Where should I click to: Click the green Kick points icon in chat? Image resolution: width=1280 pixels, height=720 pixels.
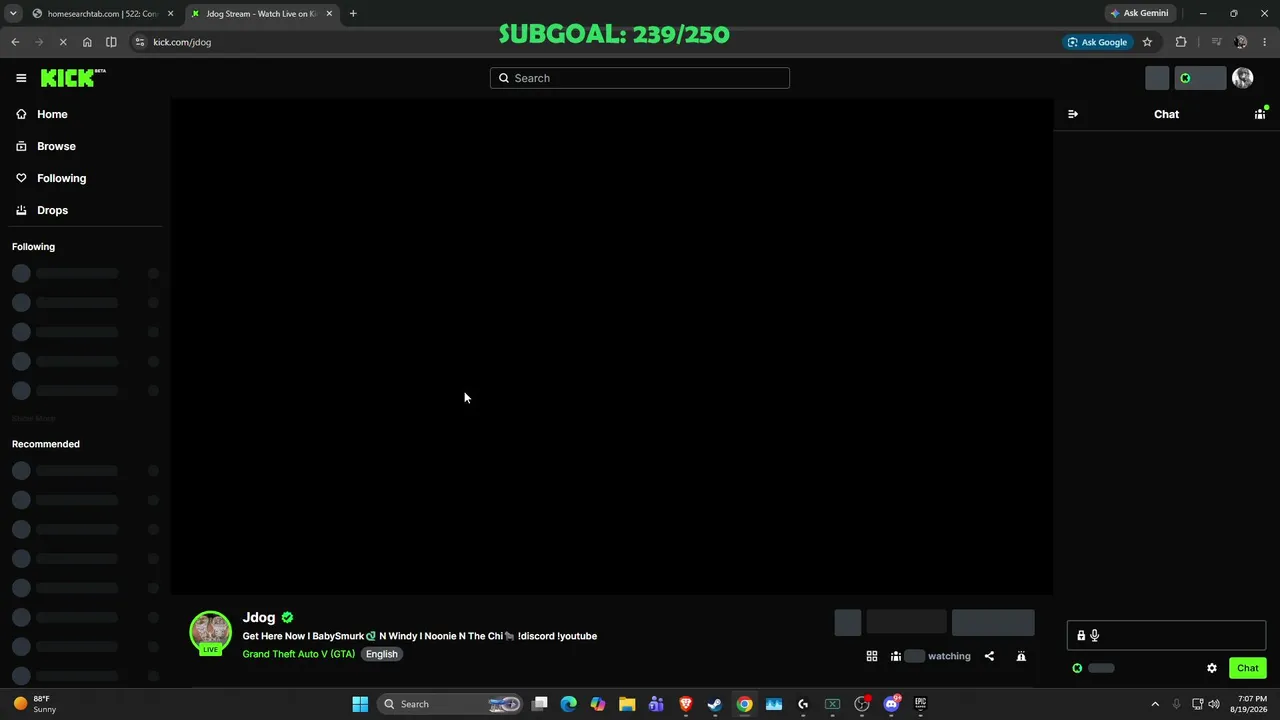click(1077, 668)
